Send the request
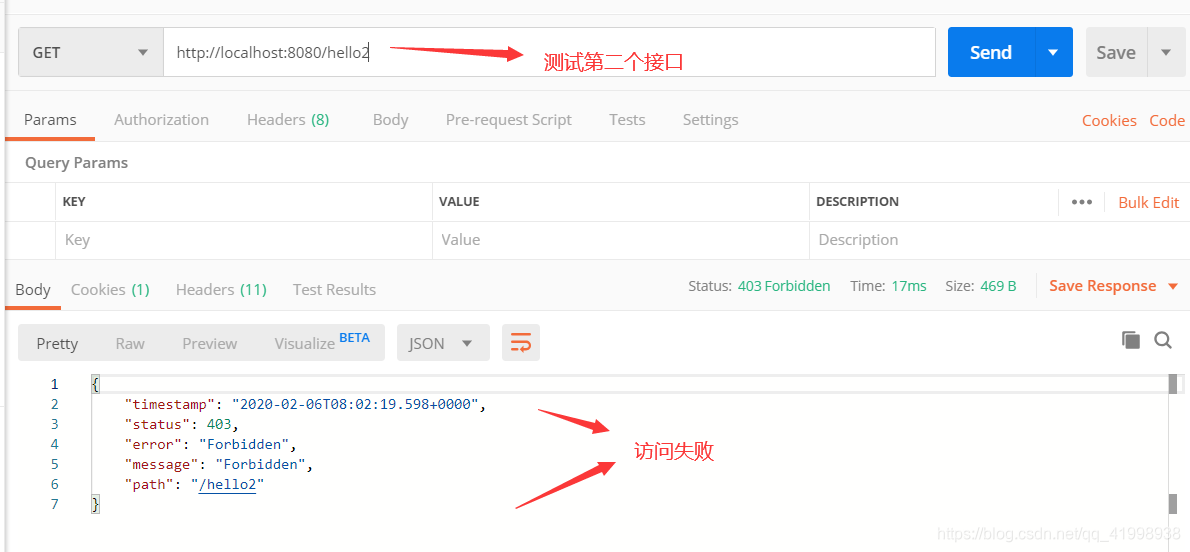Screen dimensions: 1190x552 pyautogui.click(x=990, y=52)
